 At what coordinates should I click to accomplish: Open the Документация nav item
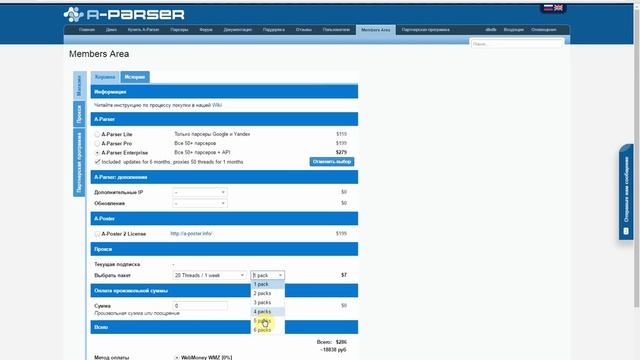[x=238, y=30]
